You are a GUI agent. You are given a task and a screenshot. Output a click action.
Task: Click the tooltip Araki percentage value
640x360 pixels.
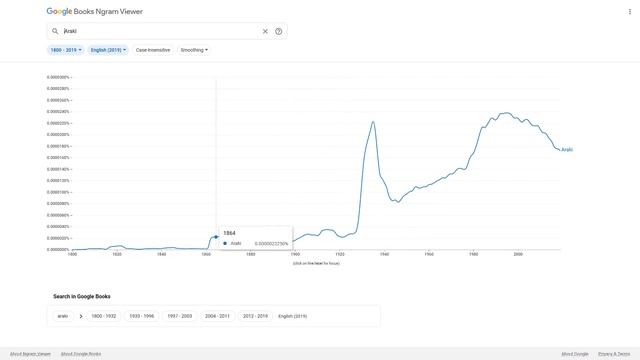click(271, 244)
